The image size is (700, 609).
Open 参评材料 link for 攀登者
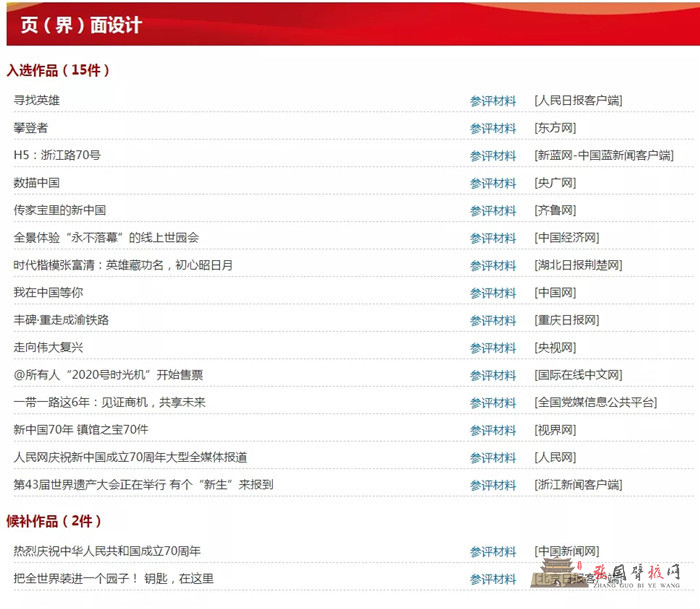[x=493, y=129]
